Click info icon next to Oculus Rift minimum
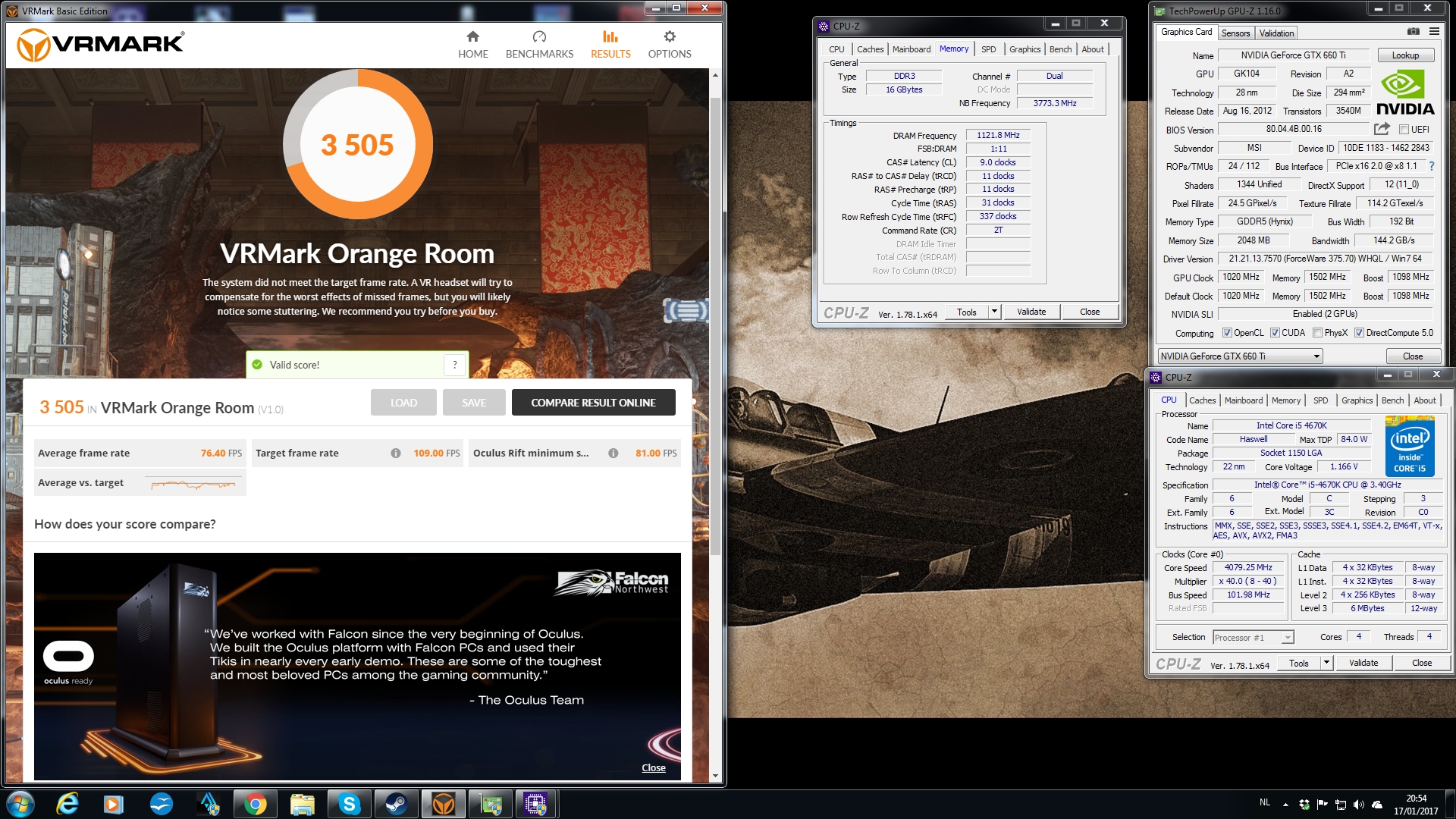Image resolution: width=1456 pixels, height=819 pixels. tap(613, 453)
